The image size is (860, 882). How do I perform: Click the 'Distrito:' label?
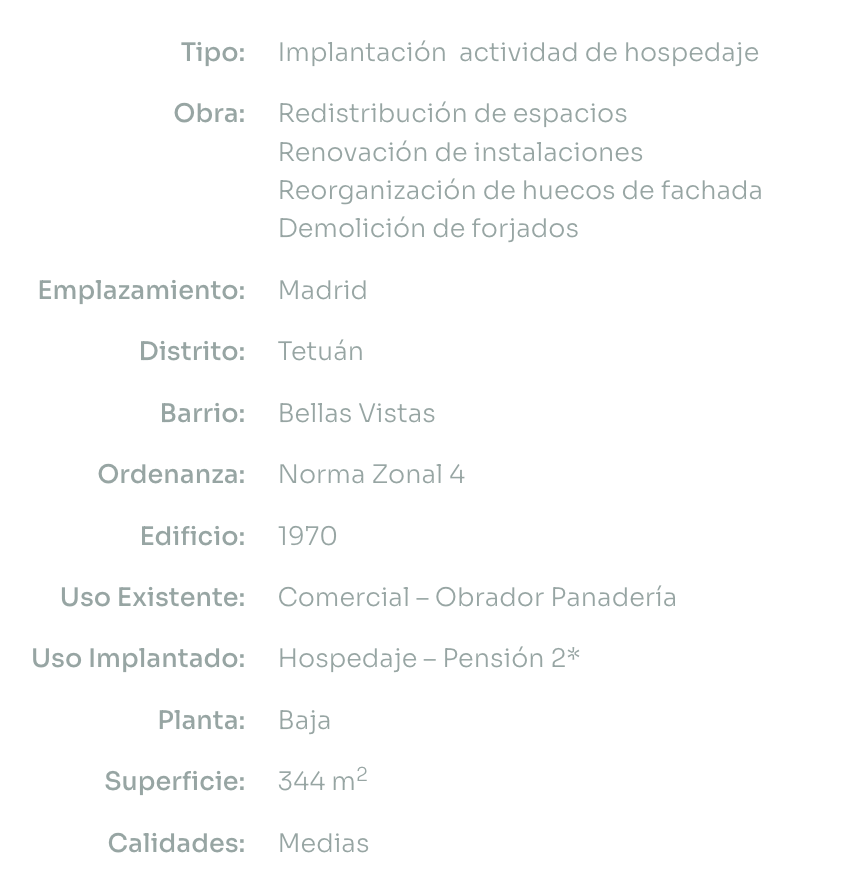[191, 352]
